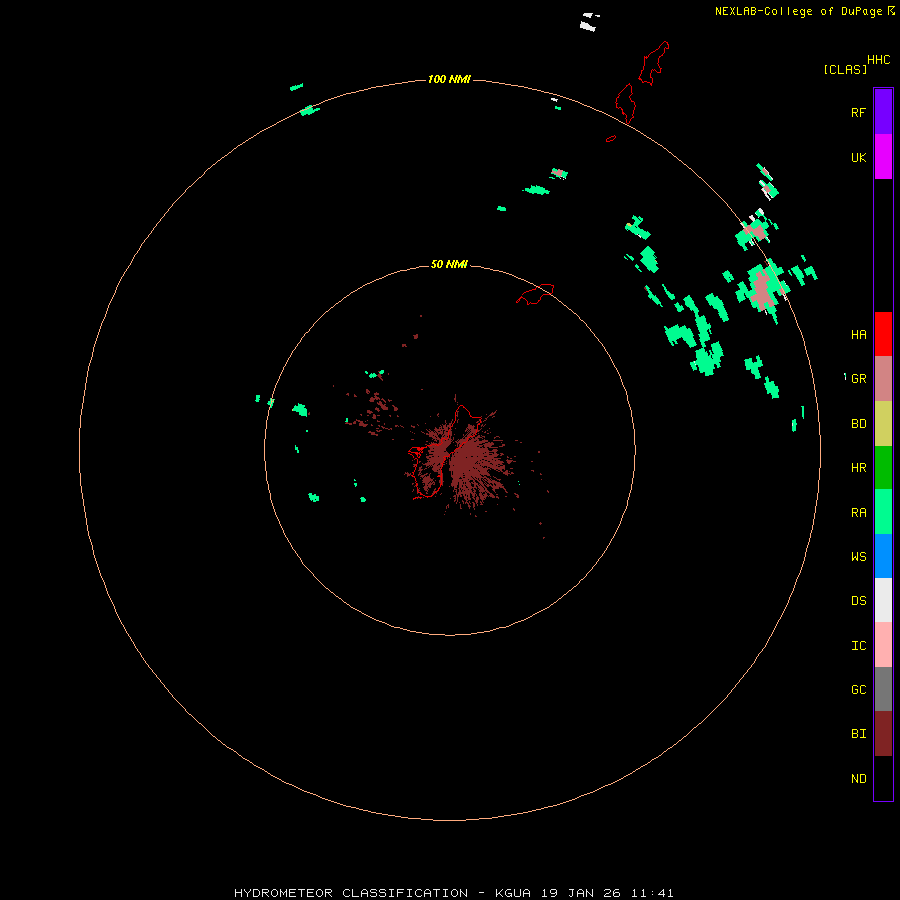This screenshot has height=900, width=900.
Task: Click the HHC product code text
Action: pos(878,60)
